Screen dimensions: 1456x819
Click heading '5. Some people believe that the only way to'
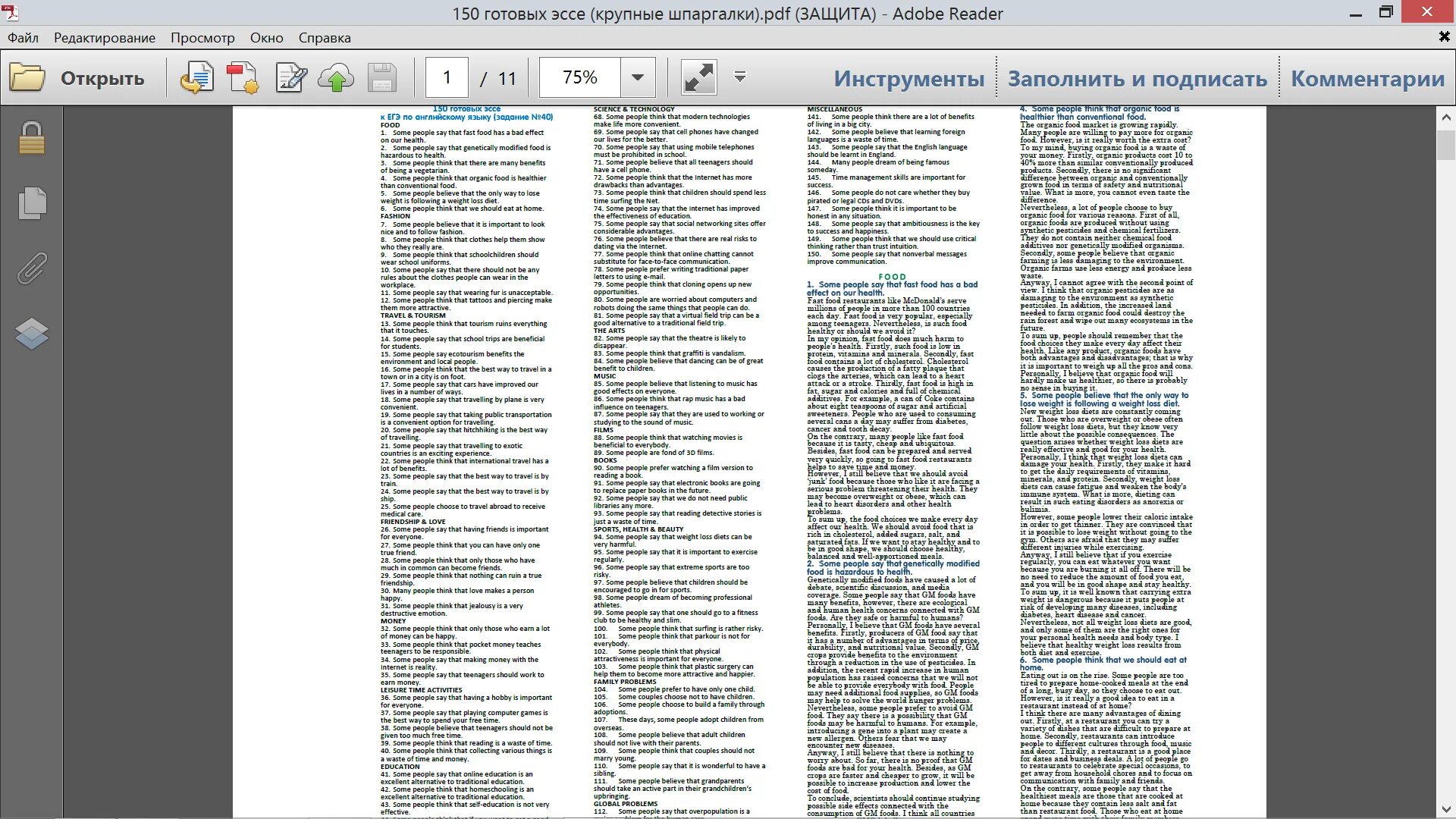click(x=1104, y=399)
